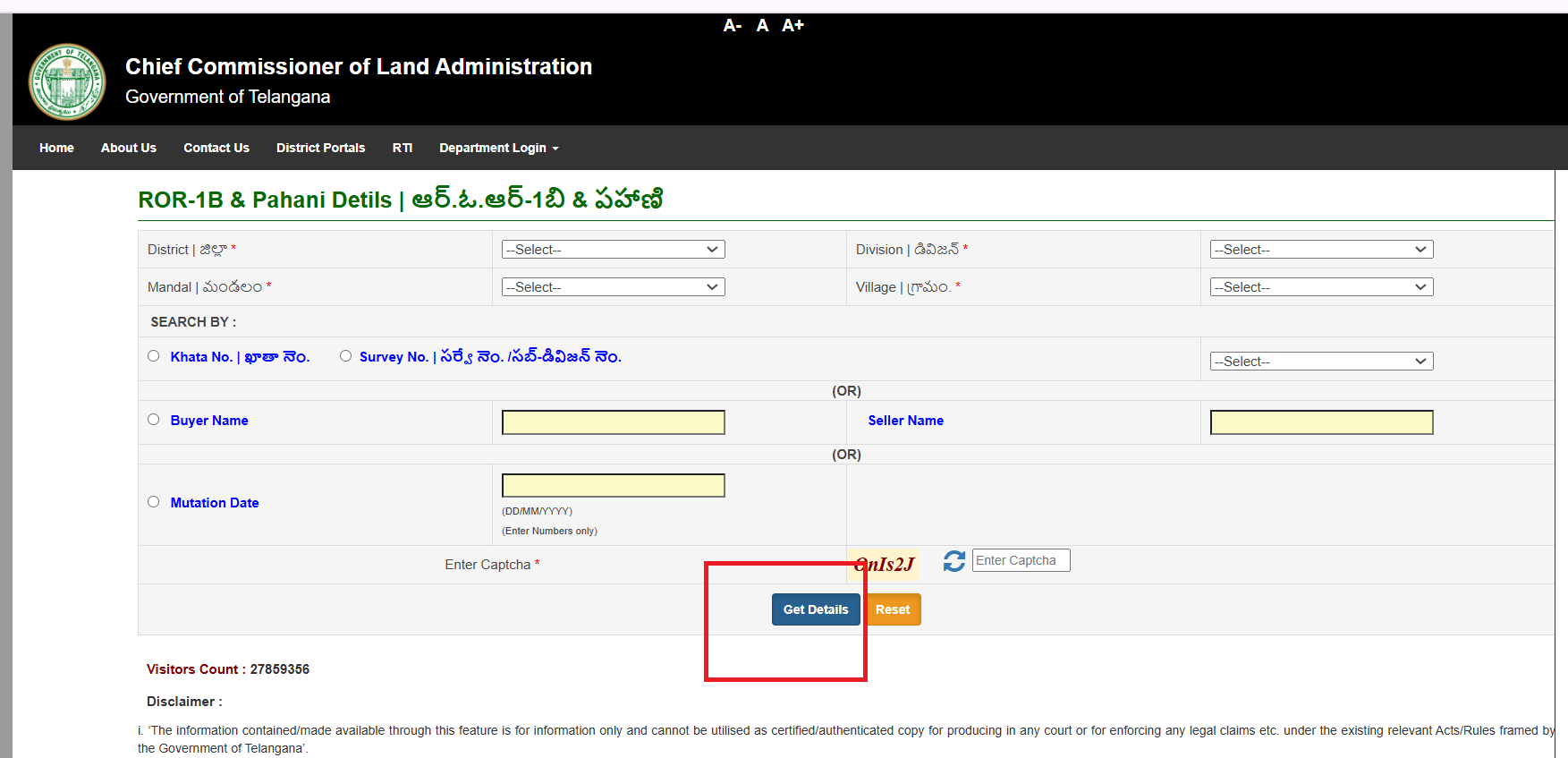Open the Department Login menu

point(498,149)
